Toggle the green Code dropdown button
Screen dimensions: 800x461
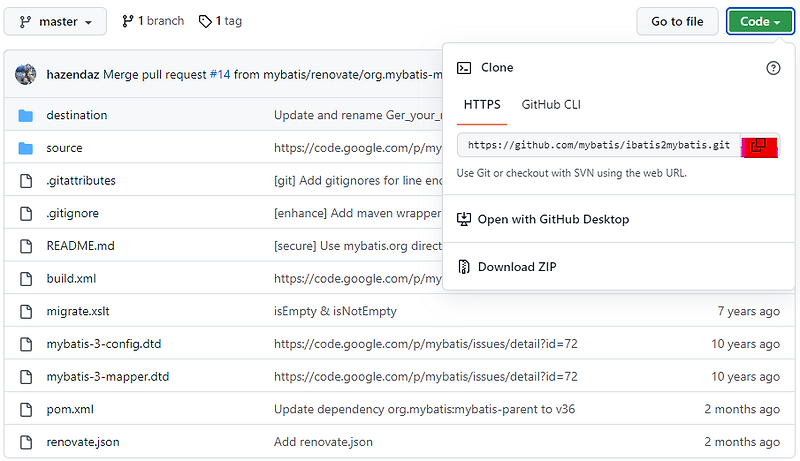point(760,21)
